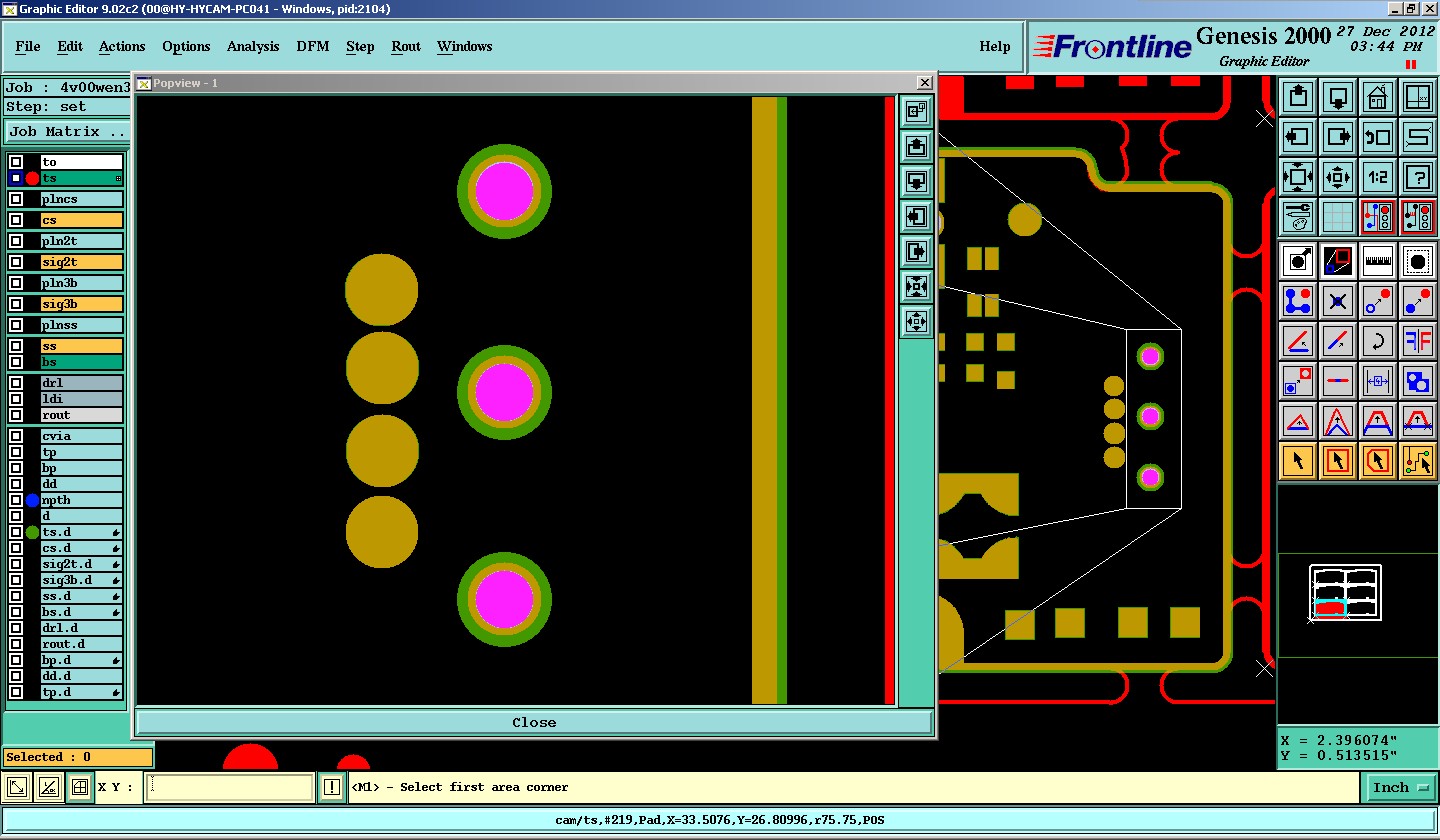The height and width of the screenshot is (840, 1440).
Task: Open the Options menu
Action: 186,46
